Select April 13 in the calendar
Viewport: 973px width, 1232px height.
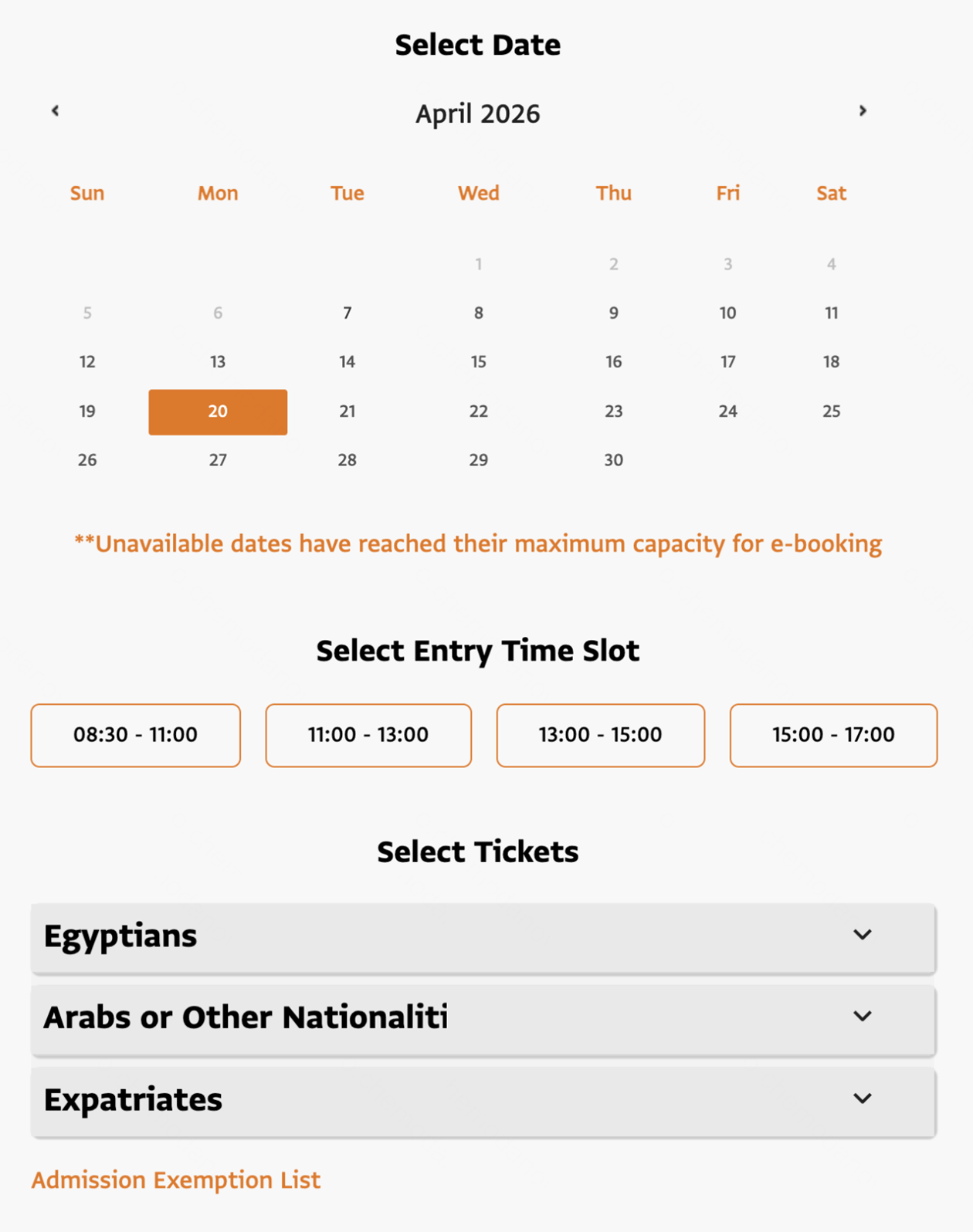pyautogui.click(x=218, y=362)
